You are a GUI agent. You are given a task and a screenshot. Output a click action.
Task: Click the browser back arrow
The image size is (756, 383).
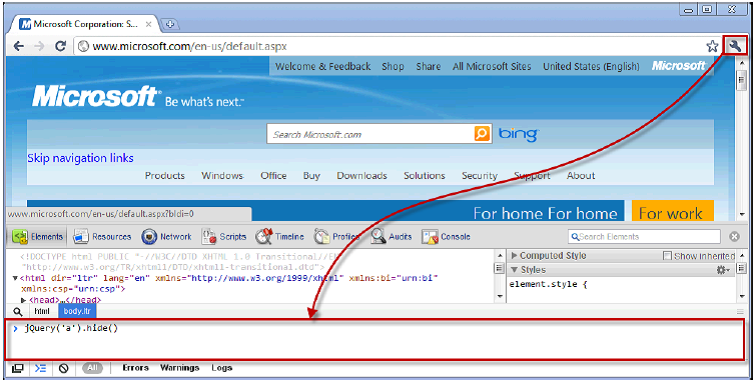[19, 46]
